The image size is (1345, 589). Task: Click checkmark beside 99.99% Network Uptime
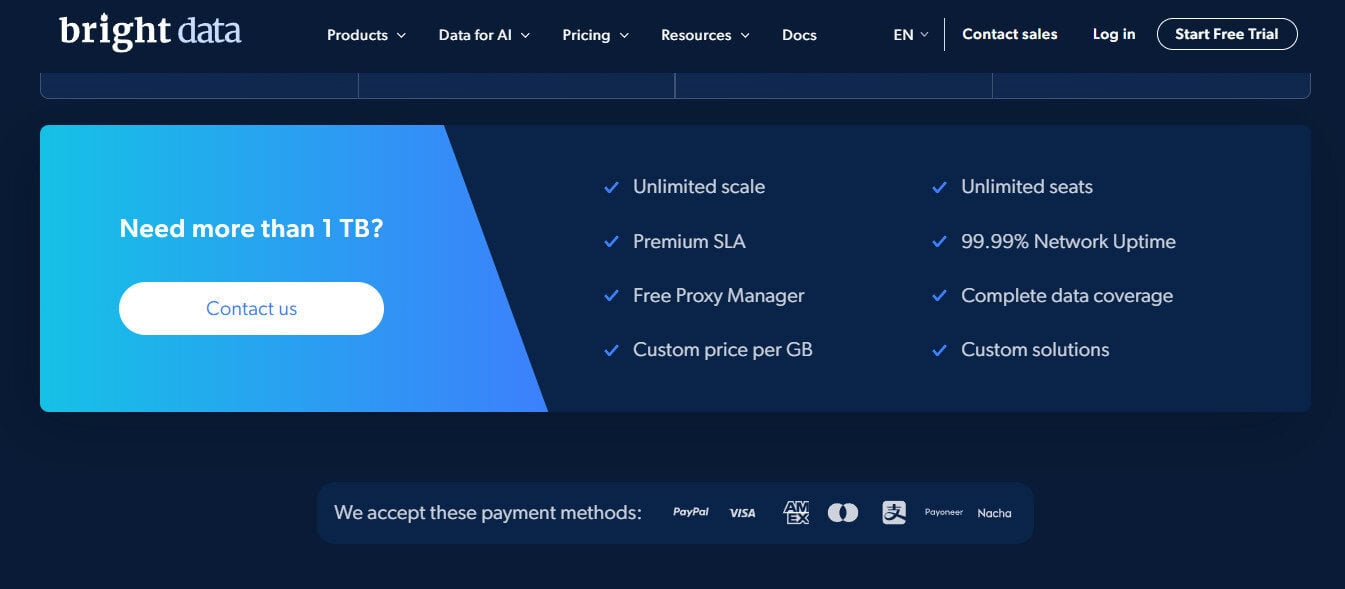click(x=939, y=242)
